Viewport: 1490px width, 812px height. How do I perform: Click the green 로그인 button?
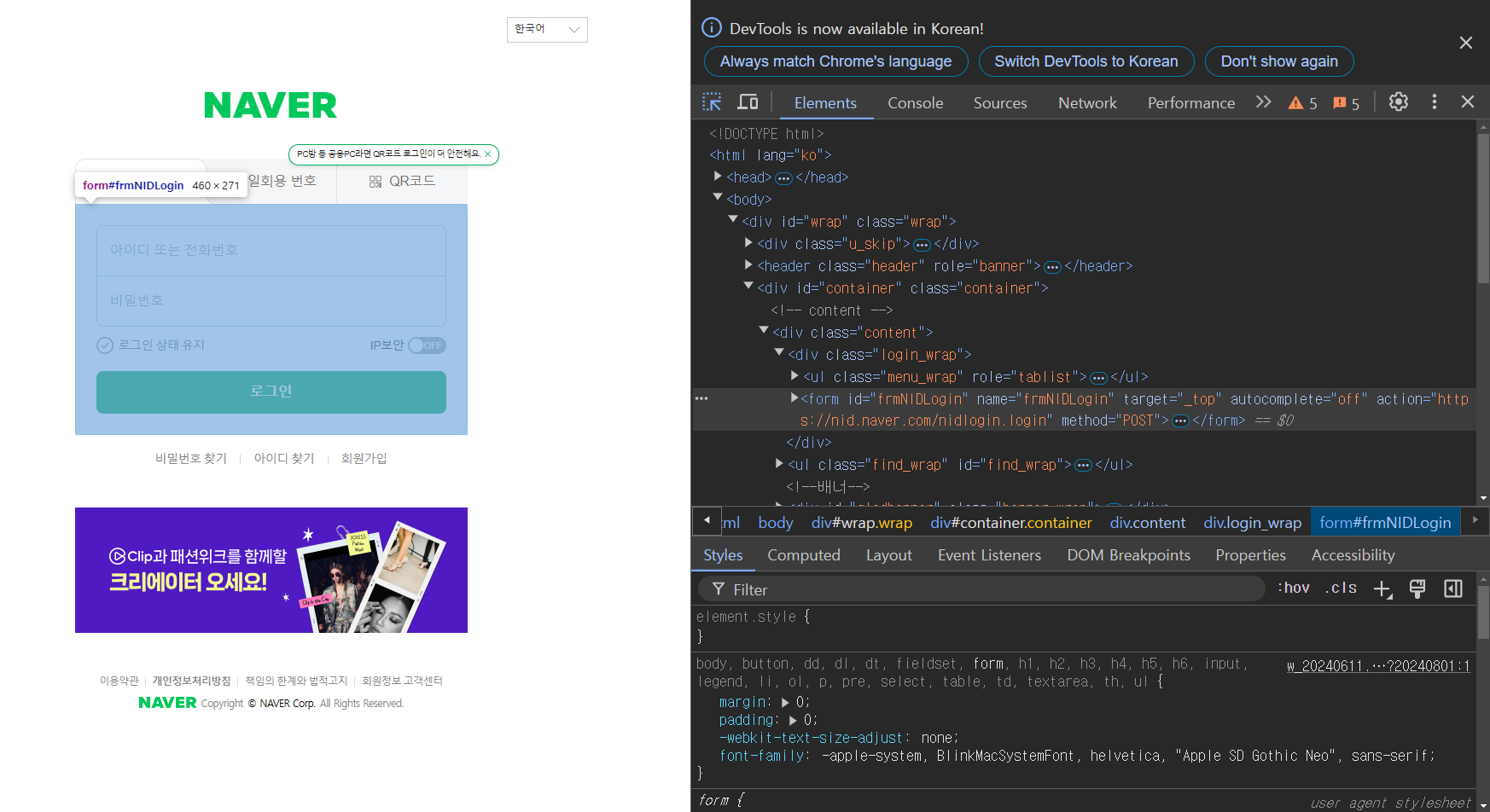(x=271, y=391)
